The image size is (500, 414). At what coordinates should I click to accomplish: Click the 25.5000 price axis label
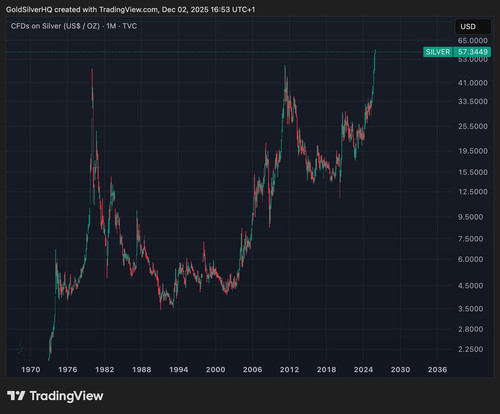pyautogui.click(x=473, y=126)
